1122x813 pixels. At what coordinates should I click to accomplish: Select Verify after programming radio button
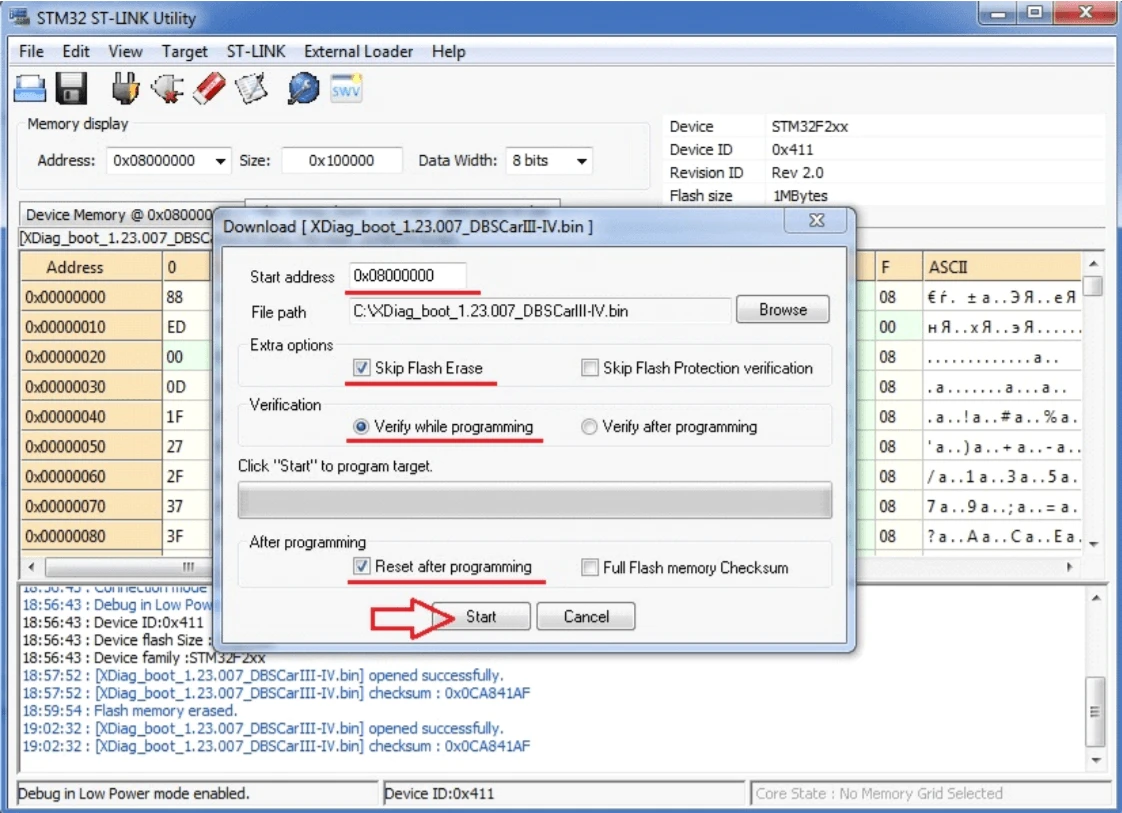pos(589,427)
